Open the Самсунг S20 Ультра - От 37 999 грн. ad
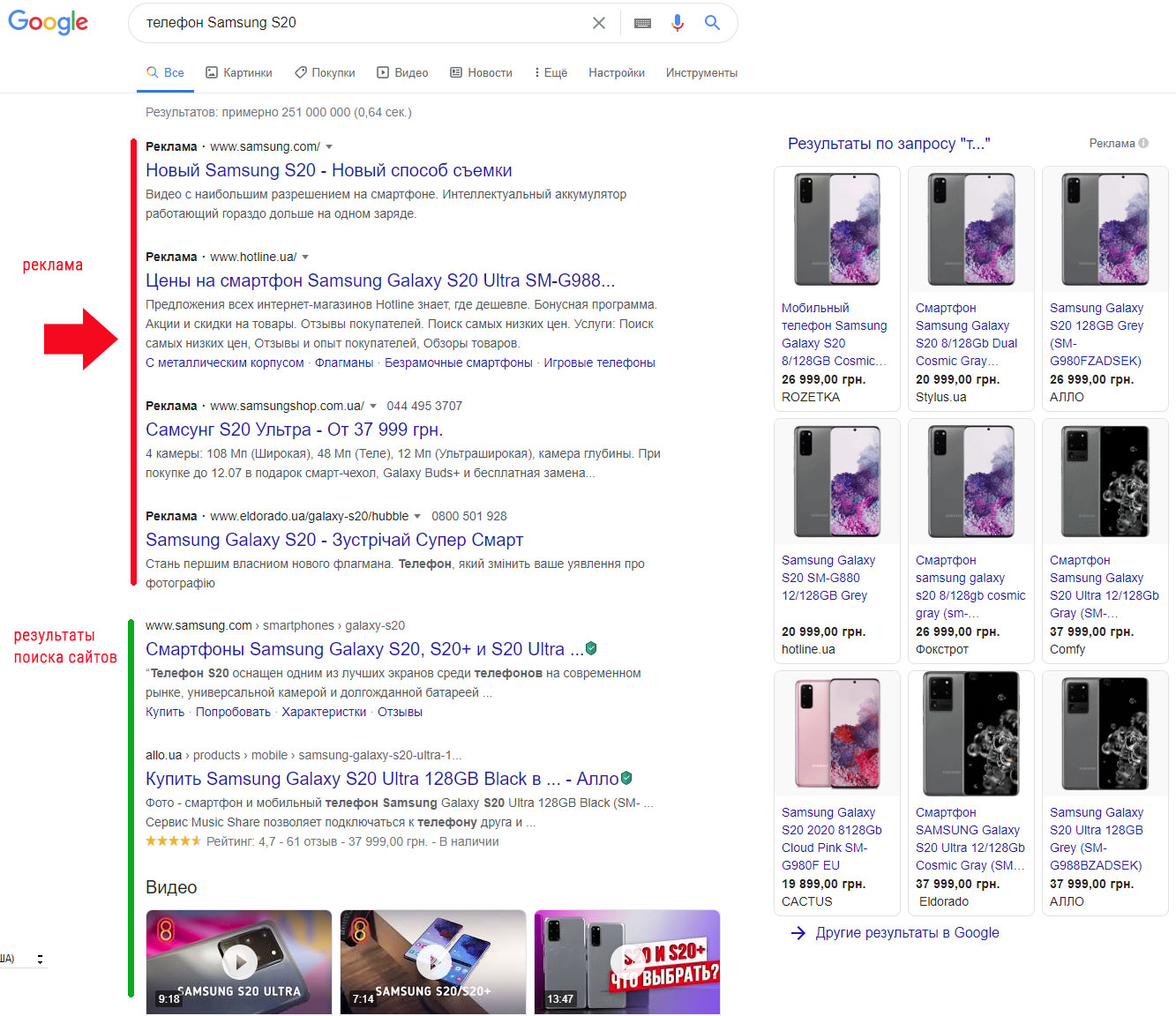Viewport: 1176px width, 1016px height. coord(294,430)
